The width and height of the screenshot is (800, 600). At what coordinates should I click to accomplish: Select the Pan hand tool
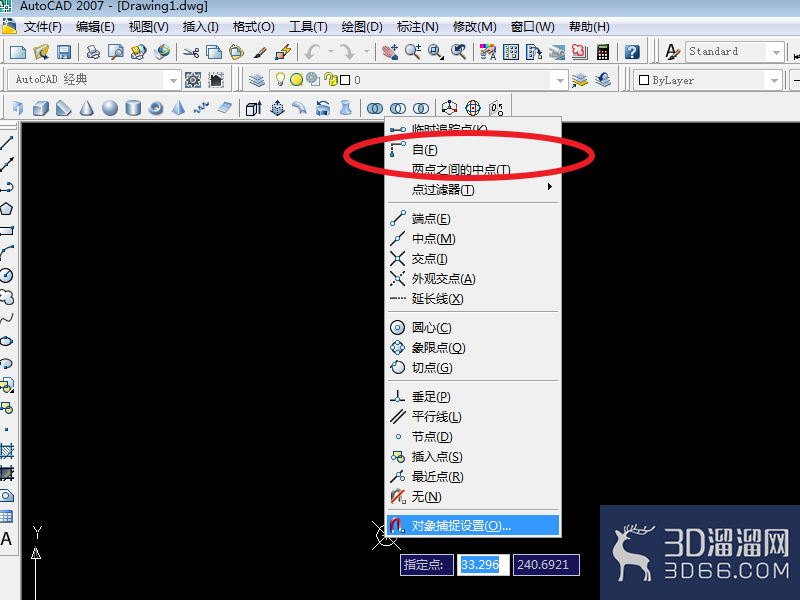[x=390, y=52]
